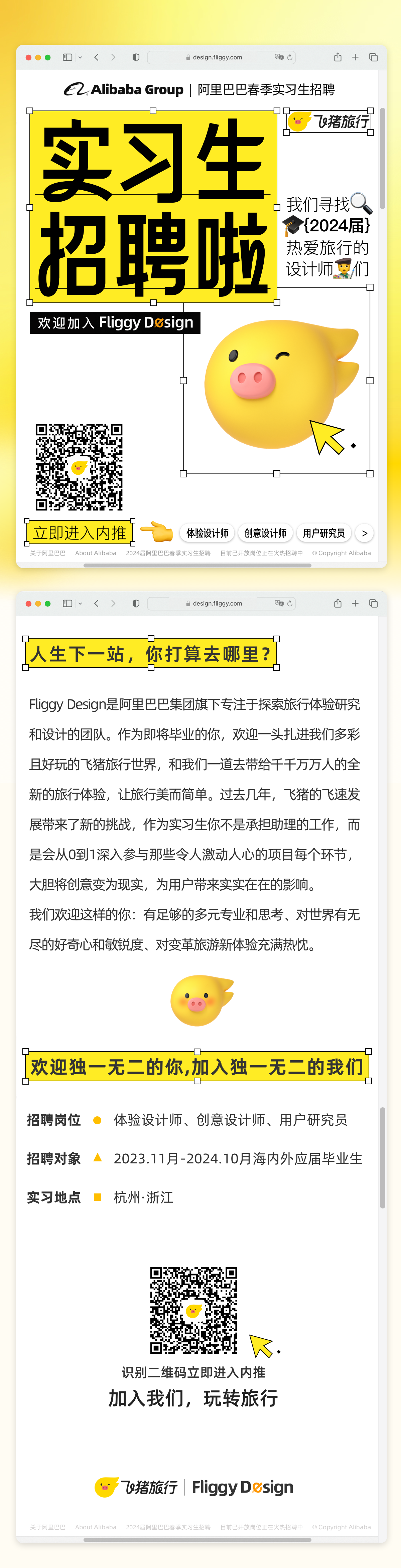Click the text 2023.11月-2024.10月海内外应届毕业生
This screenshot has width=401, height=1568.
(238, 1158)
